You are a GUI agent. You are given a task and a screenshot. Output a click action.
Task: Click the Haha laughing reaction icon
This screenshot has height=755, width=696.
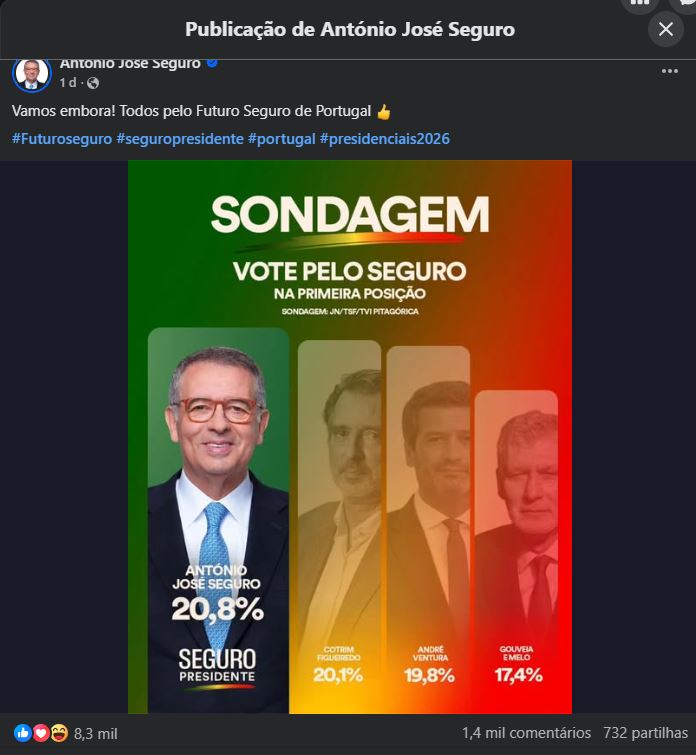click(x=59, y=733)
